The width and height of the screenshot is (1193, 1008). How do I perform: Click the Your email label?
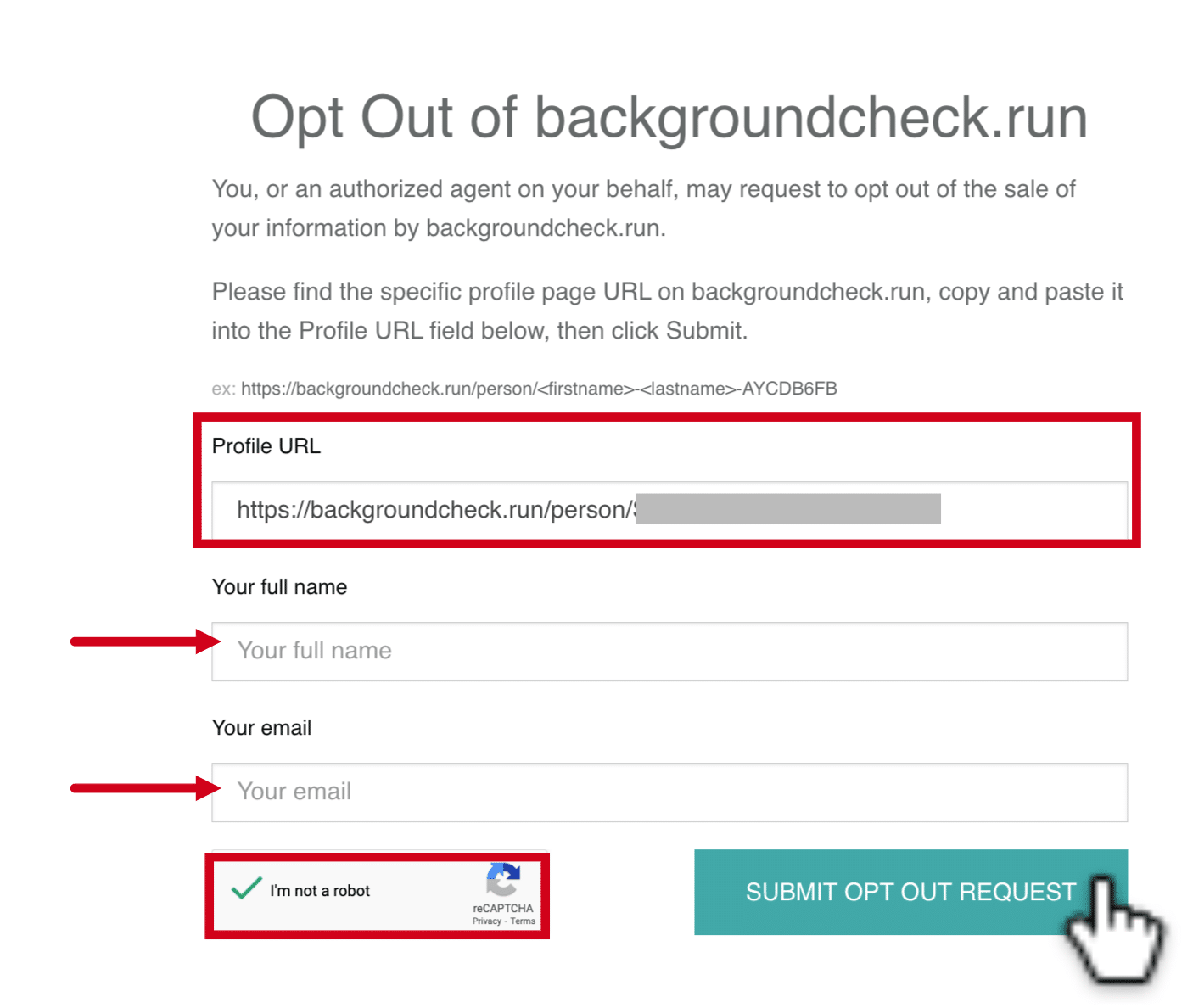pyautogui.click(x=261, y=728)
